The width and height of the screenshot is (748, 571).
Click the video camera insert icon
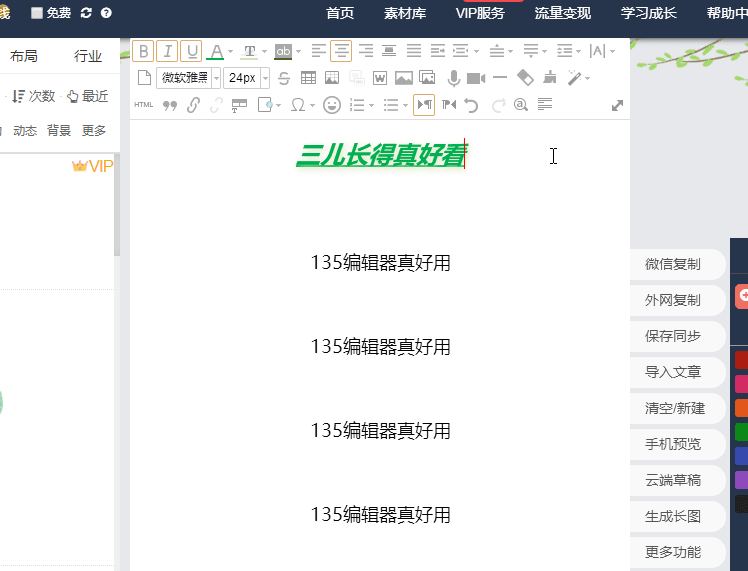tap(475, 78)
